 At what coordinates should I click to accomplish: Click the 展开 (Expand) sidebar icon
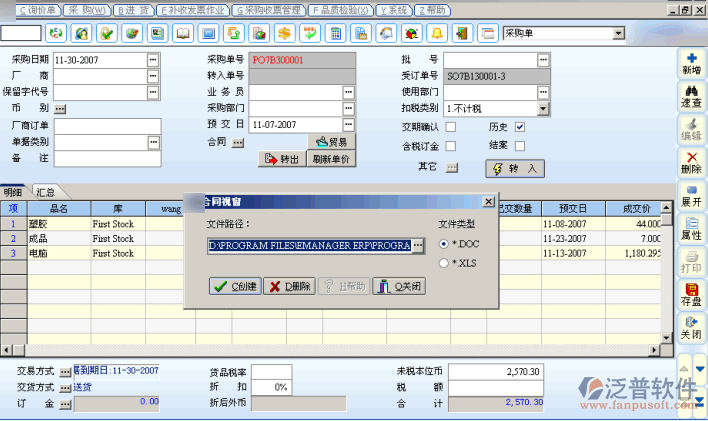click(x=690, y=195)
